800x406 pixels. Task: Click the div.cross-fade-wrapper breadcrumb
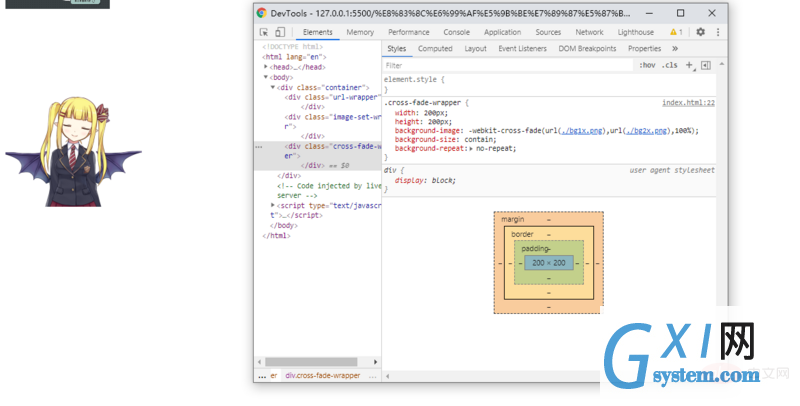(322, 375)
